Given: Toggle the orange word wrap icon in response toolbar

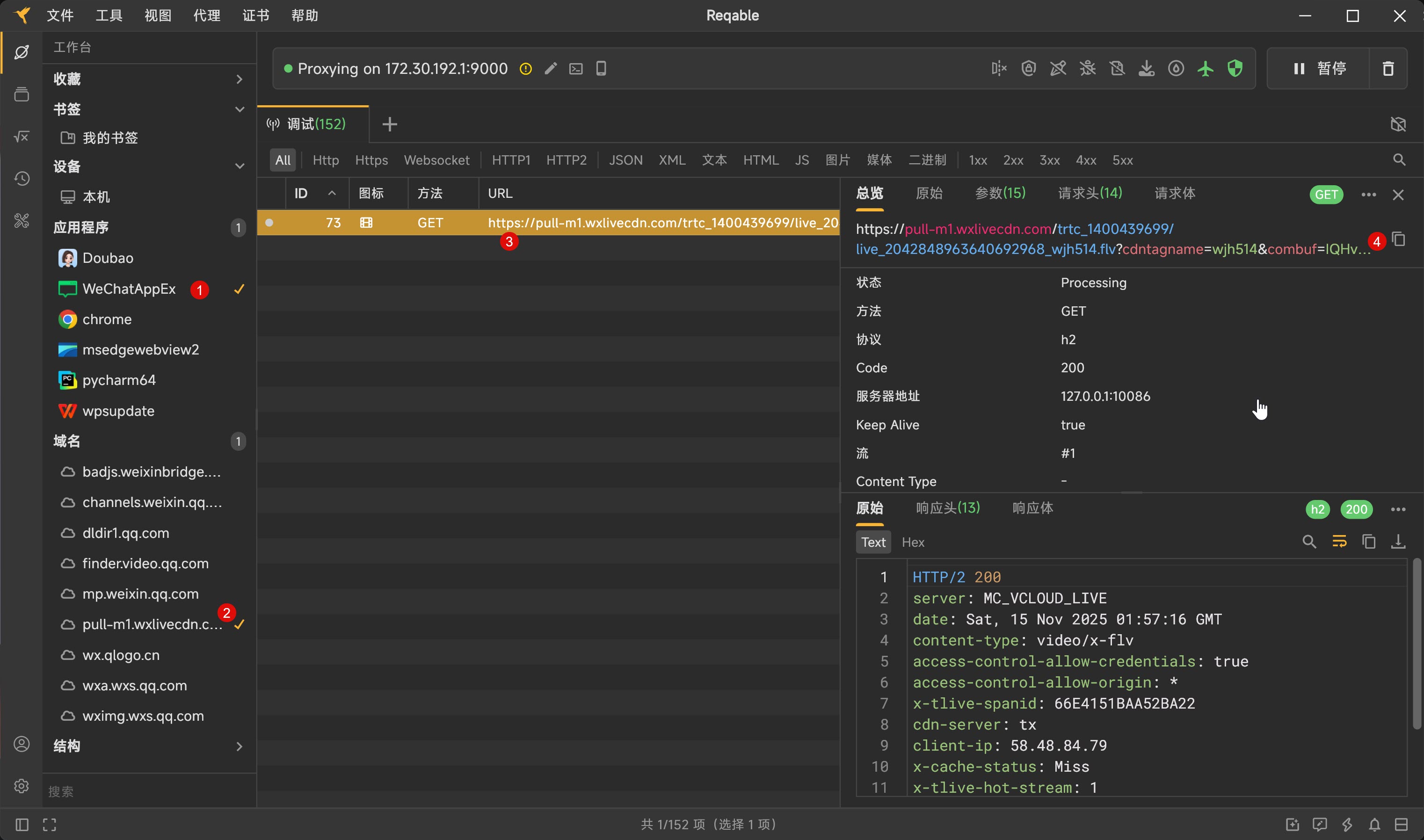Looking at the screenshot, I should [x=1339, y=542].
